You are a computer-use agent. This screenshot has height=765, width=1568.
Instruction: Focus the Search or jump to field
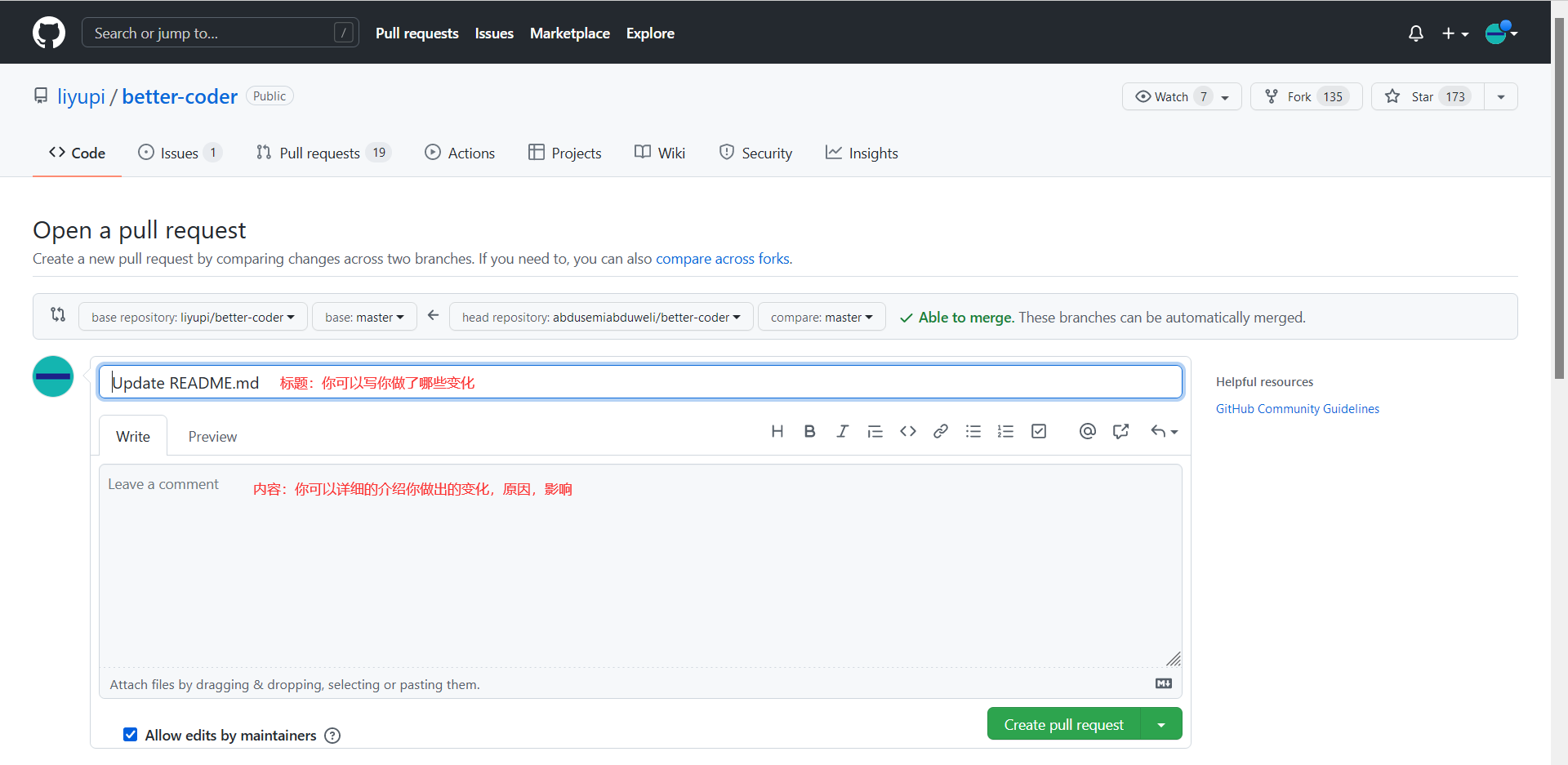(x=220, y=33)
